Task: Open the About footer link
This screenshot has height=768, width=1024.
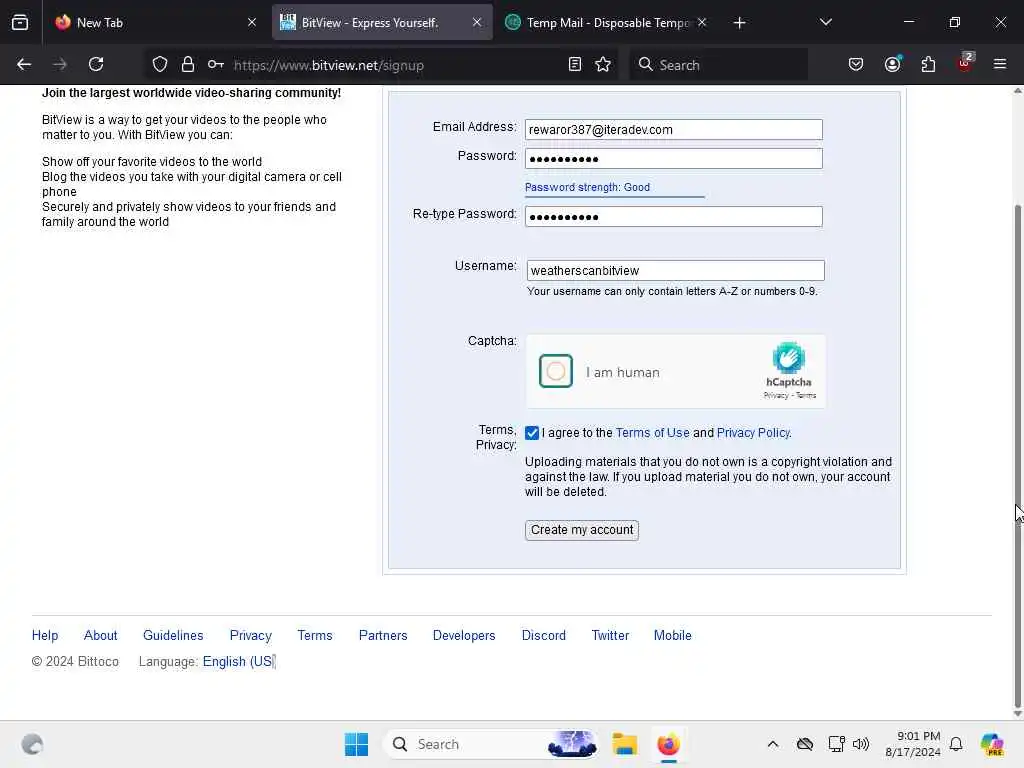Action: [x=101, y=635]
